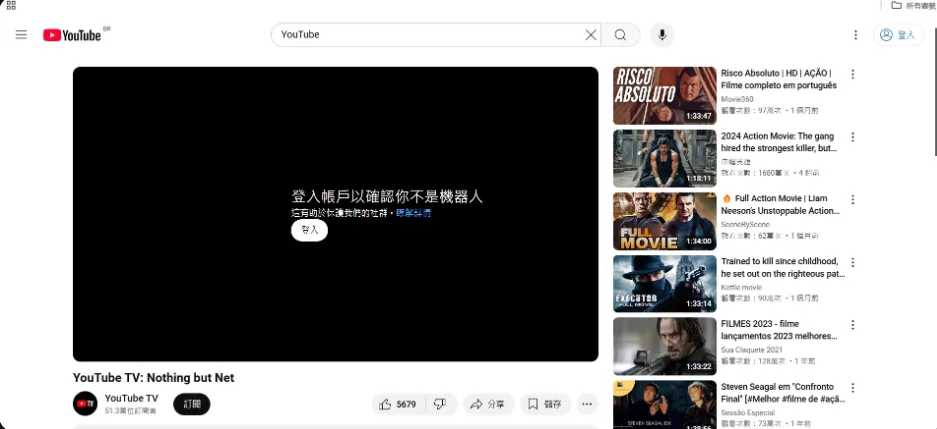Save the video with bookmark icon
This screenshot has height=429, width=937.
tap(545, 405)
